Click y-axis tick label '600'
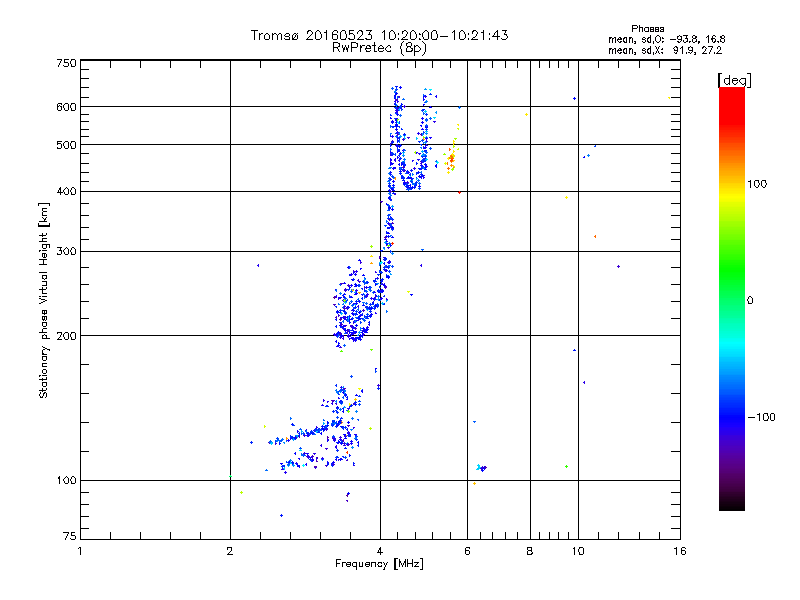 66,107
